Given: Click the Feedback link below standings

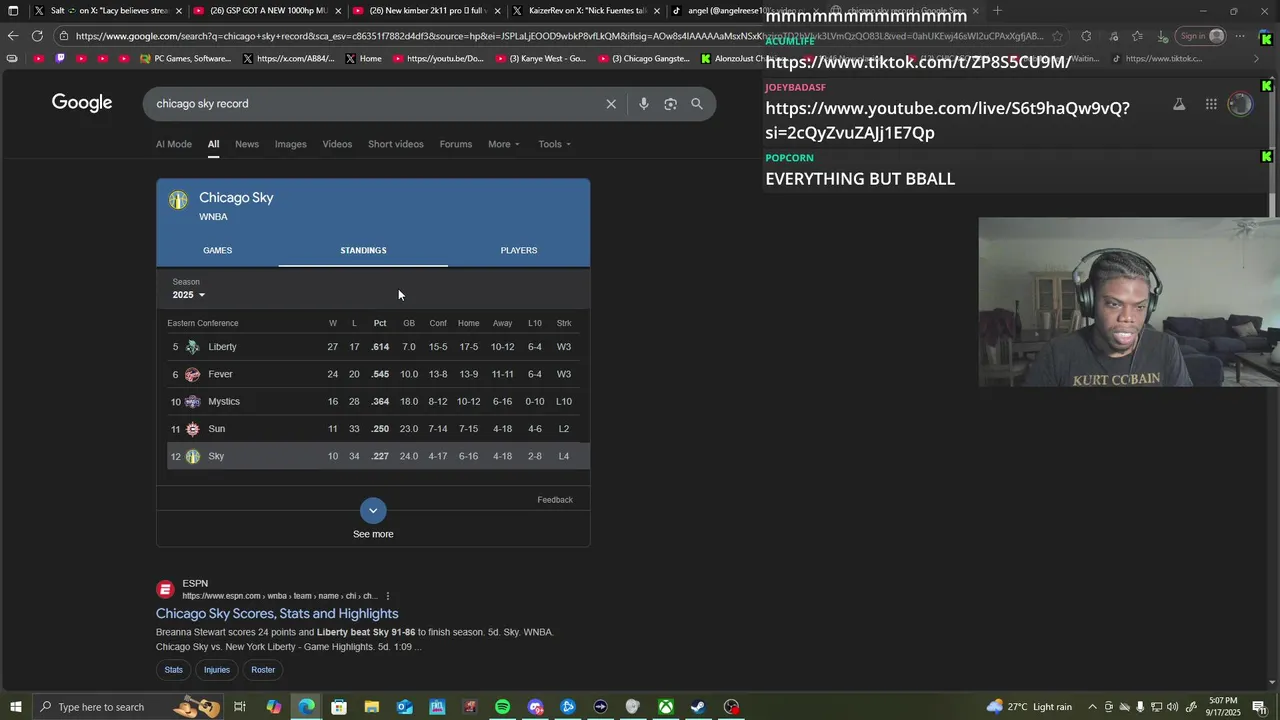Looking at the screenshot, I should pos(555,500).
